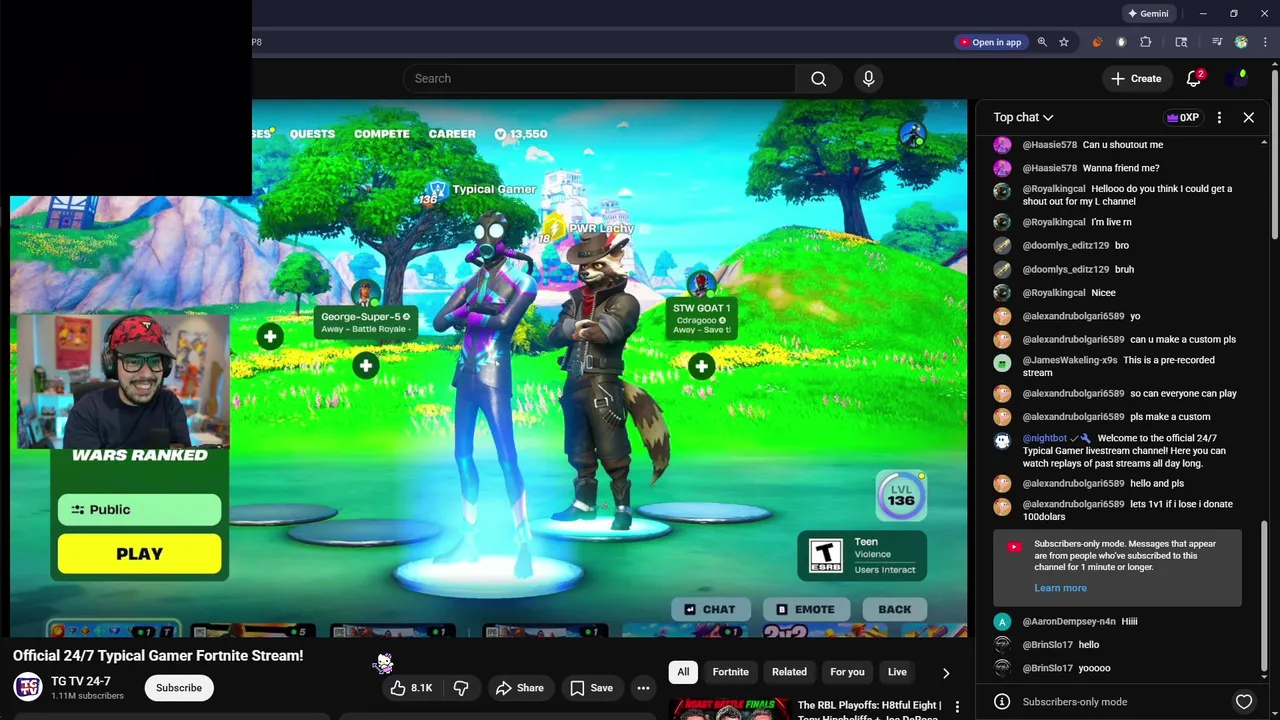Click the Gemini button in title bar

point(1148,14)
